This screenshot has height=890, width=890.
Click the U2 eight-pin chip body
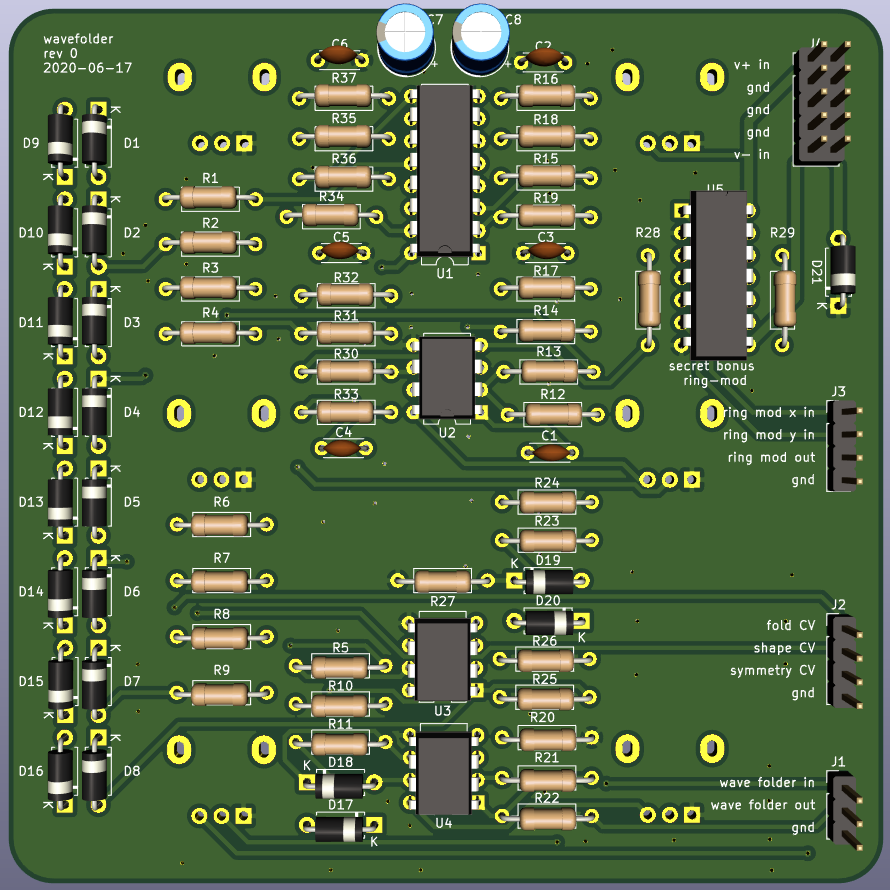tap(447, 378)
